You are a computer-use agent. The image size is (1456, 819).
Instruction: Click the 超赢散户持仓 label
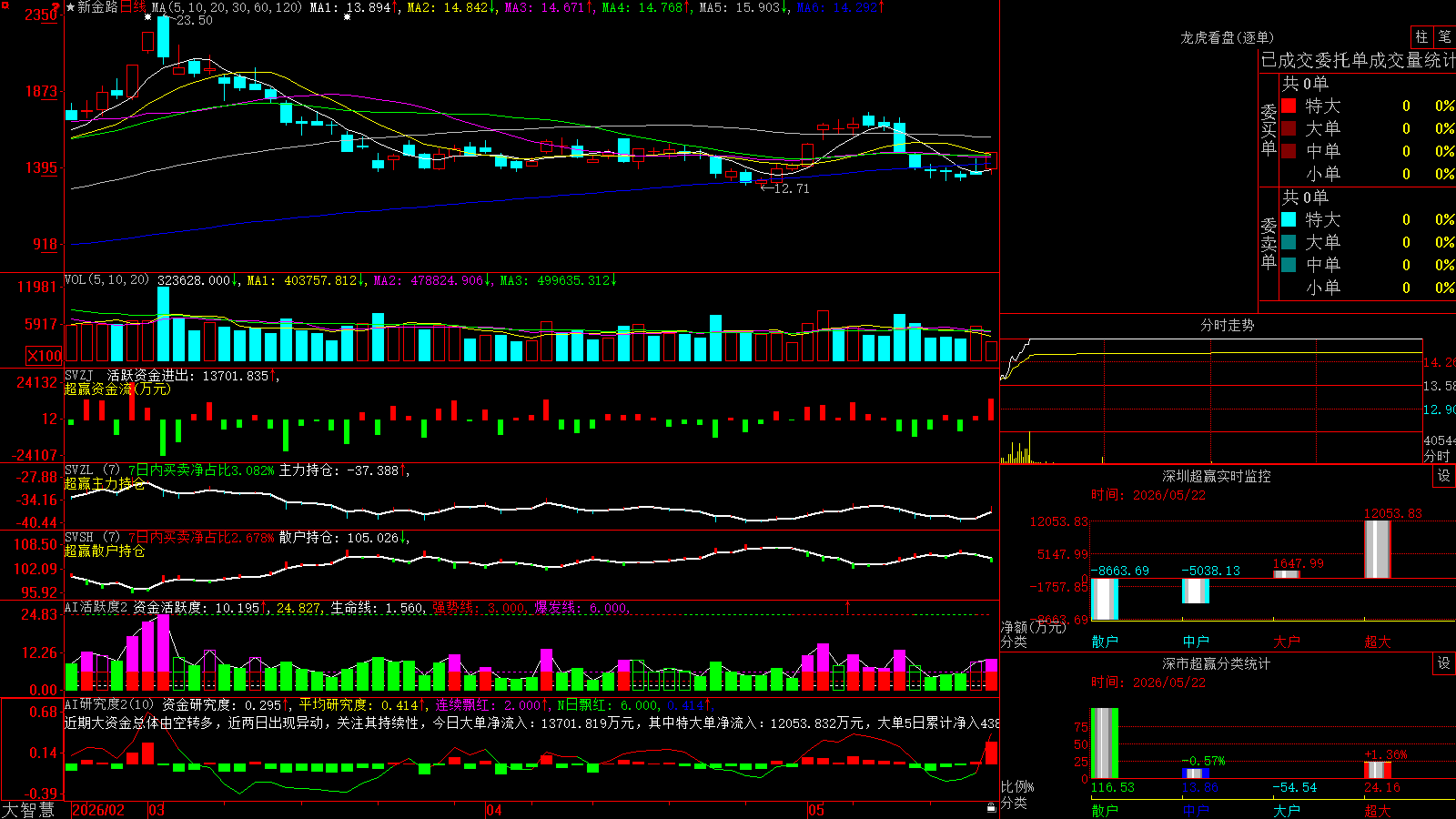coord(105,551)
